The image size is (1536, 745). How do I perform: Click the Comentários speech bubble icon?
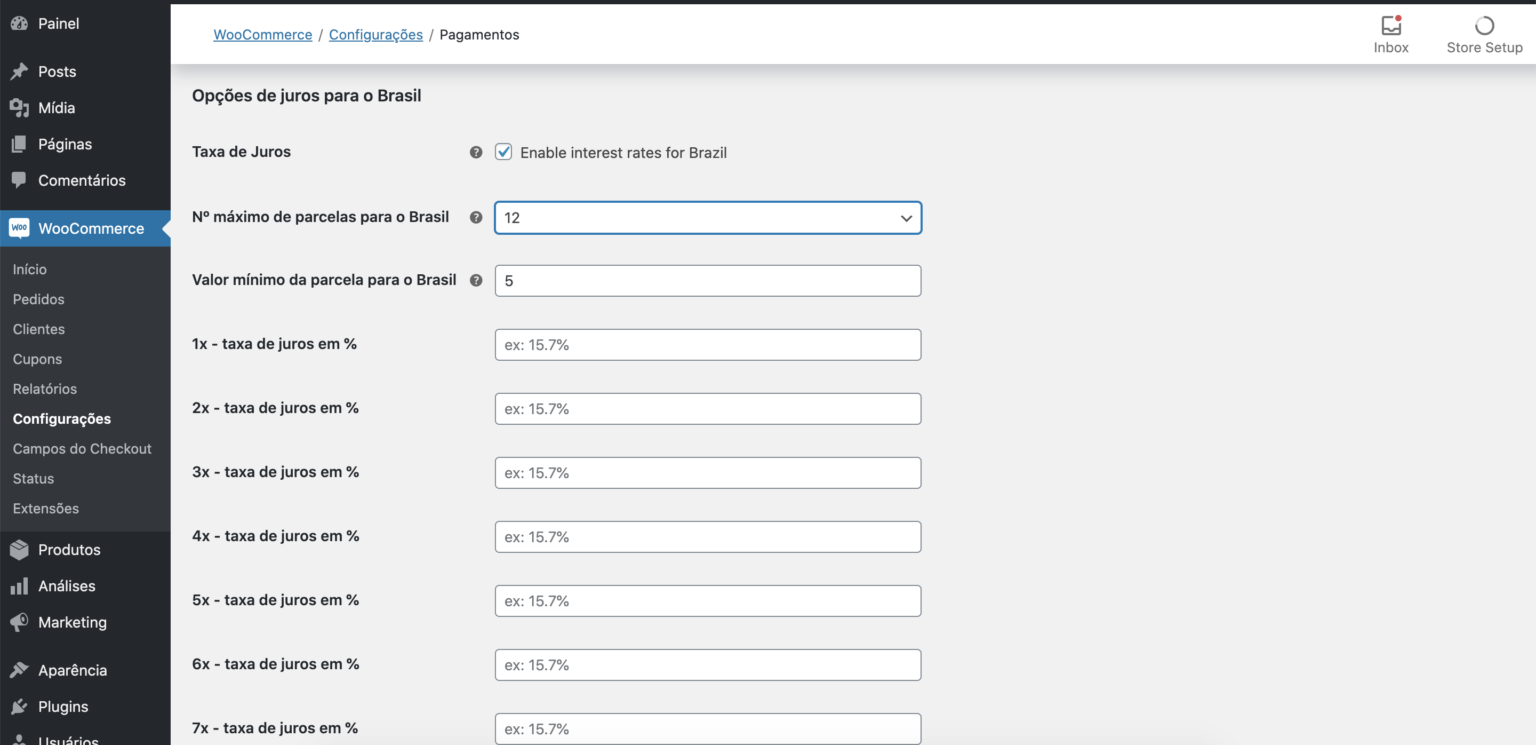19,180
